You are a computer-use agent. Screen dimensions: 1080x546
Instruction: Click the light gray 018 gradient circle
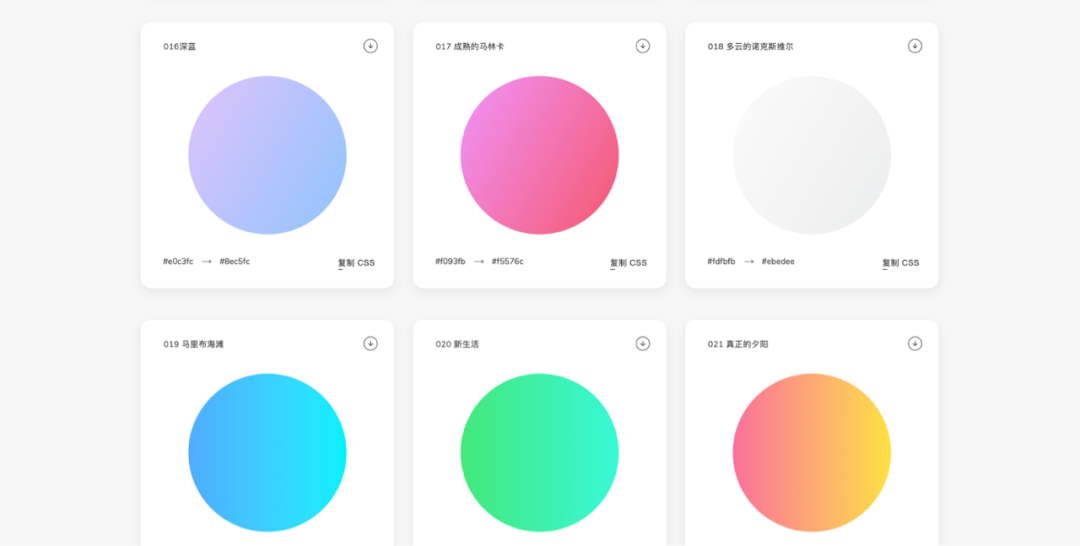pyautogui.click(x=811, y=155)
